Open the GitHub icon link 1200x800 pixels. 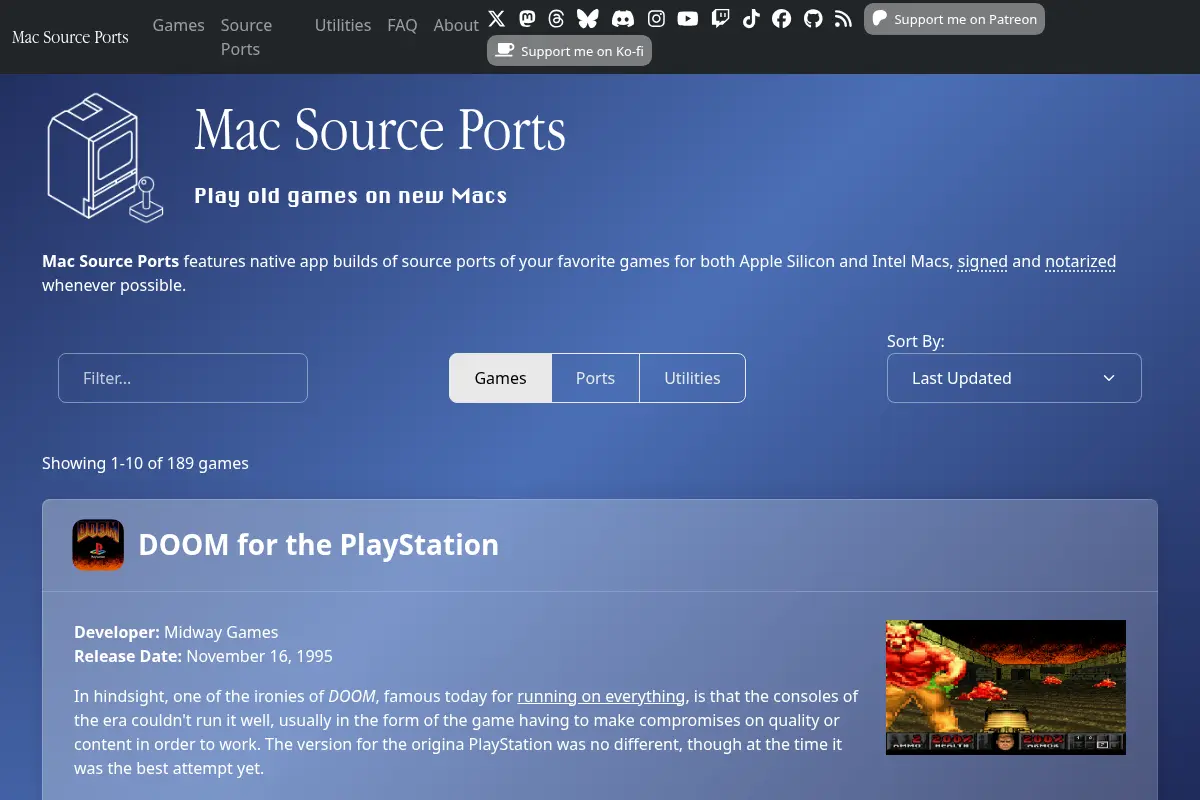(x=813, y=19)
